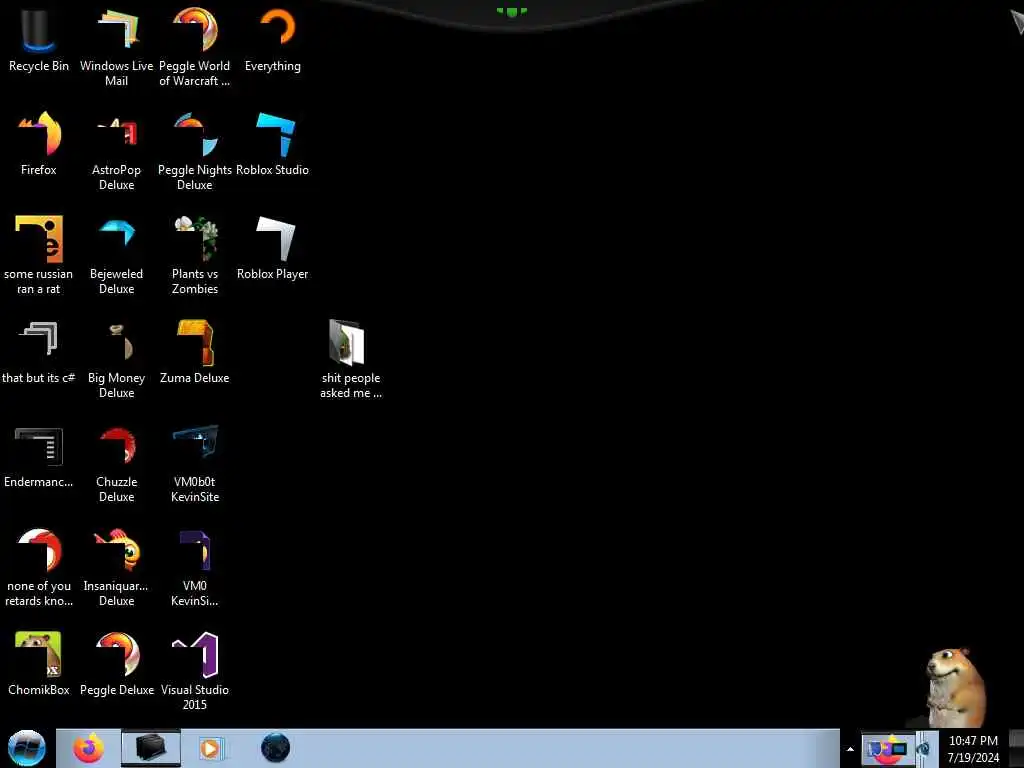Open the Windows Start menu orb
Screen dimensions: 1024x768
(x=26, y=748)
